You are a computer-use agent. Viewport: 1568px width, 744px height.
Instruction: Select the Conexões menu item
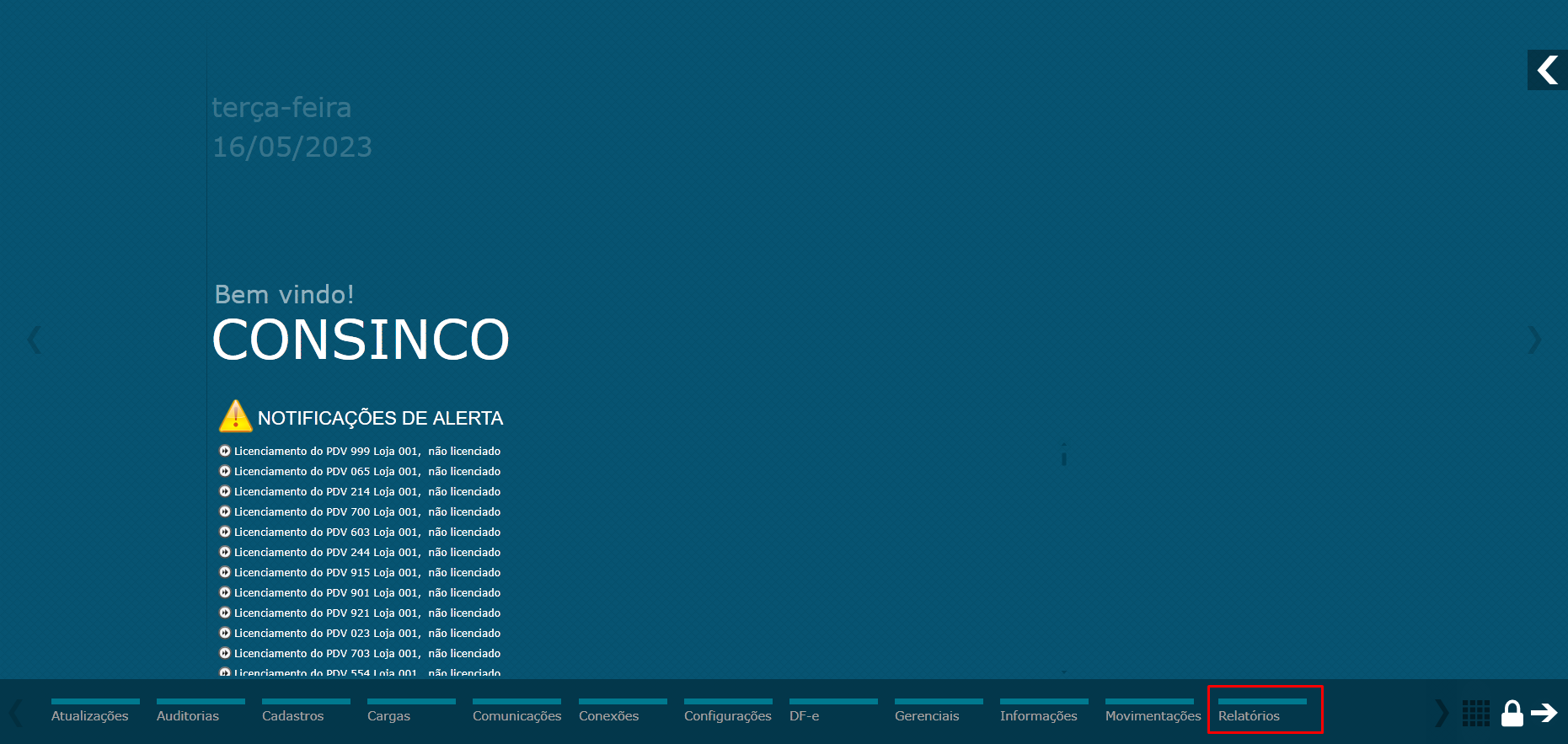point(623,710)
